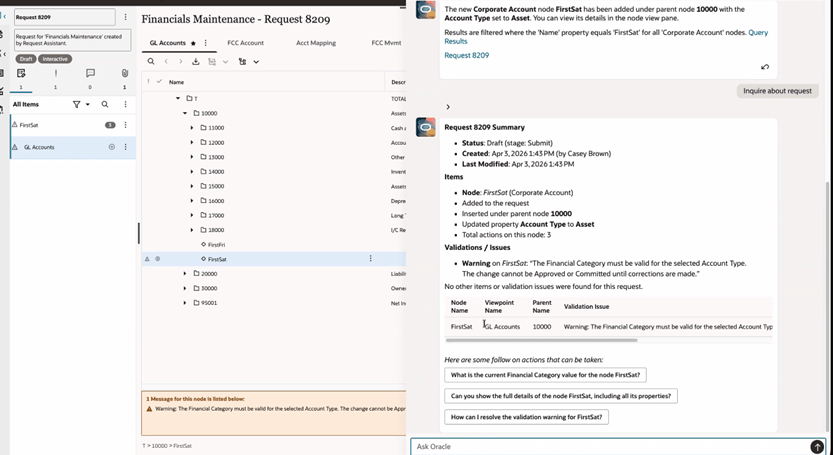Click the search icon in All Items header
833x455 pixels.
click(x=105, y=104)
